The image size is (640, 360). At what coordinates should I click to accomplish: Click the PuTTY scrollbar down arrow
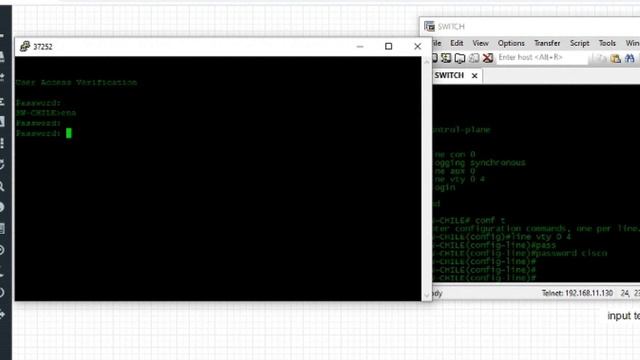click(427, 296)
